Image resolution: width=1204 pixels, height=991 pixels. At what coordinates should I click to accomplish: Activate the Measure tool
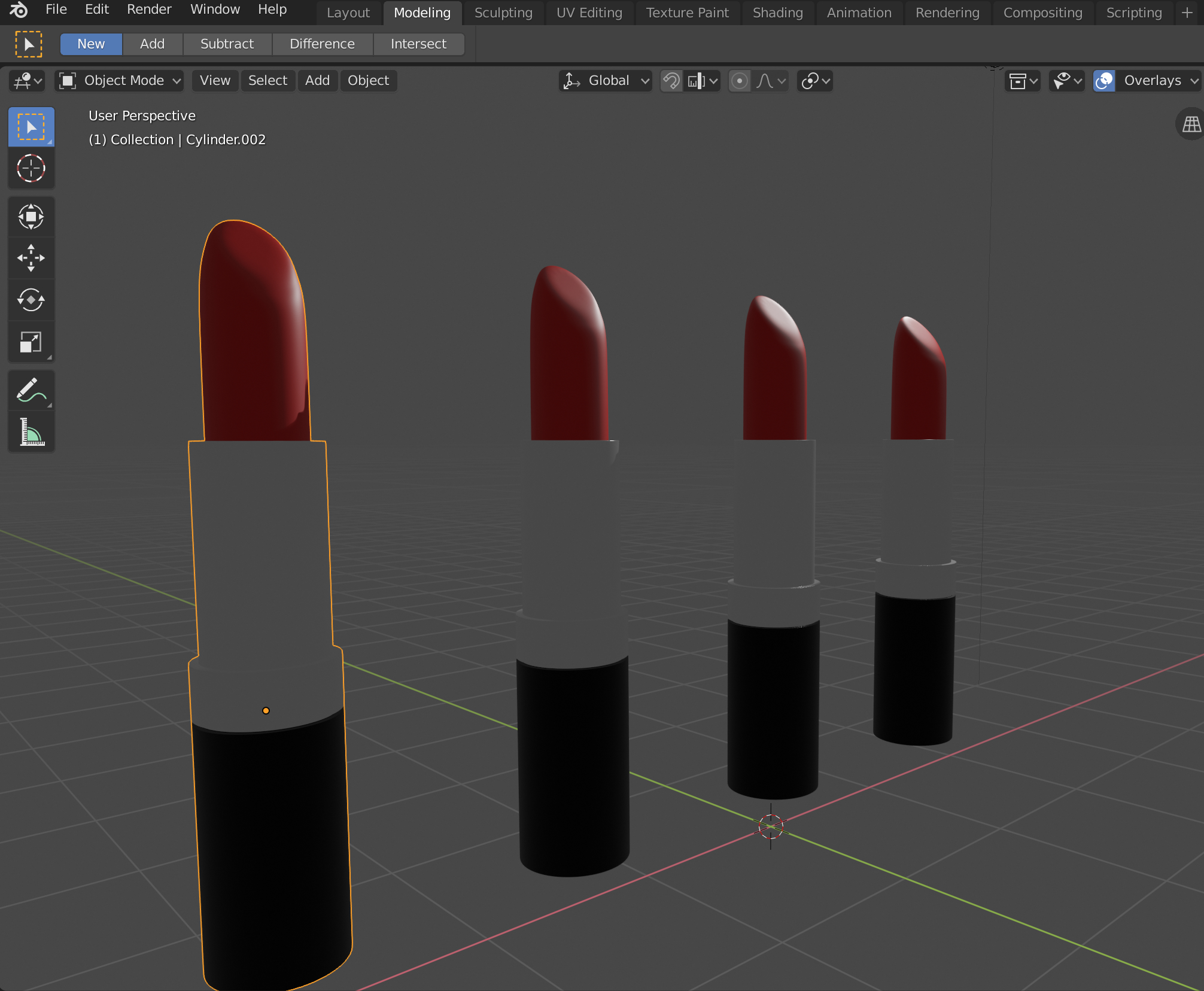[31, 432]
